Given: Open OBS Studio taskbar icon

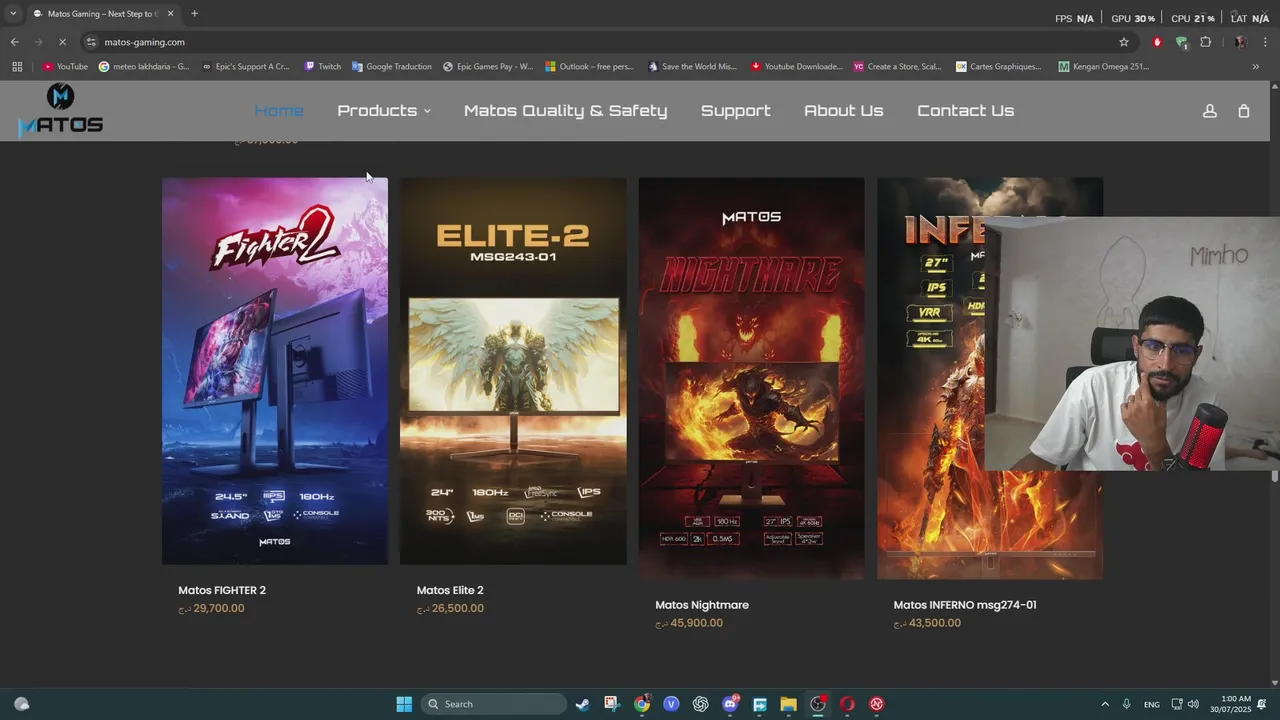Looking at the screenshot, I should pyautogui.click(x=818, y=704).
